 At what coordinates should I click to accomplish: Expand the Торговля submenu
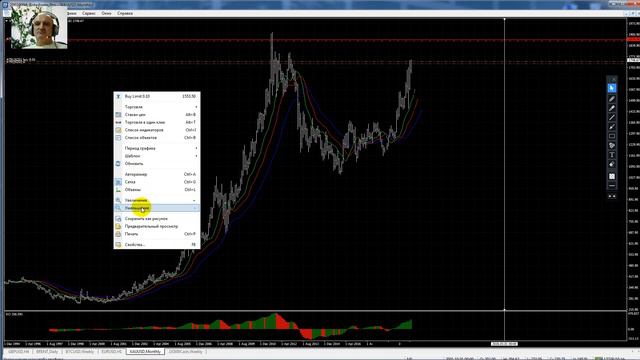[157, 107]
